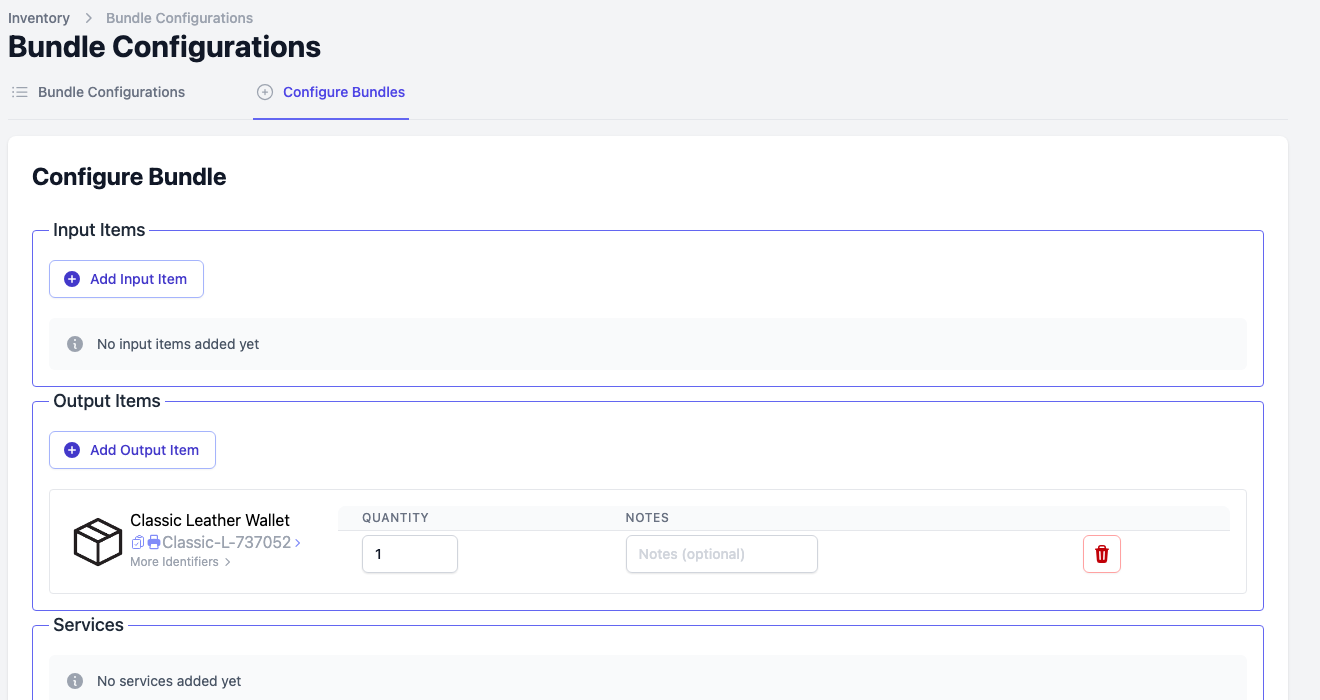Screen dimensions: 1320x700
Task: Click the Output Items section label
Action: click(x=107, y=401)
